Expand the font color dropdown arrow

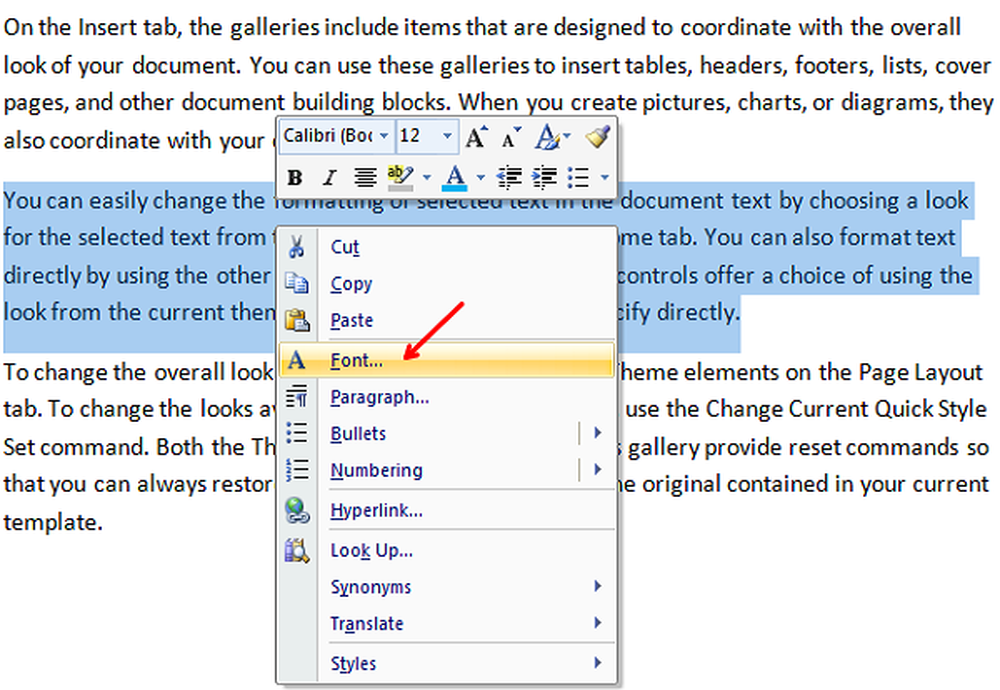pos(480,178)
